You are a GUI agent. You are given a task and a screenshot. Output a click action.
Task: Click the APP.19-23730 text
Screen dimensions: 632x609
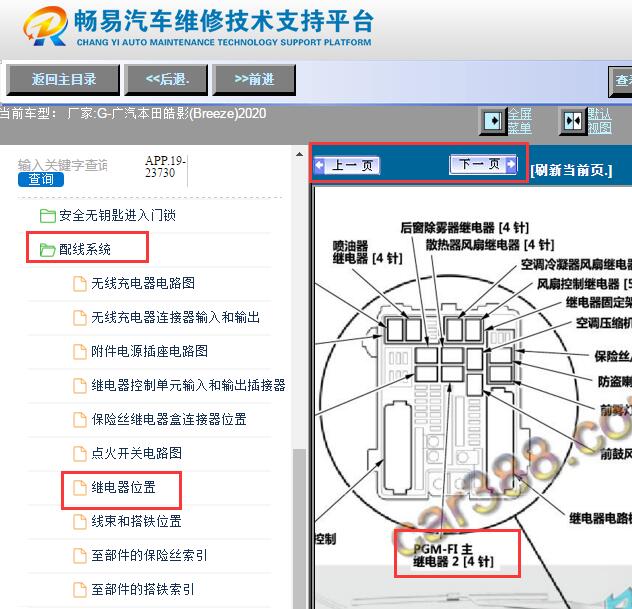pyautogui.click(x=165, y=166)
